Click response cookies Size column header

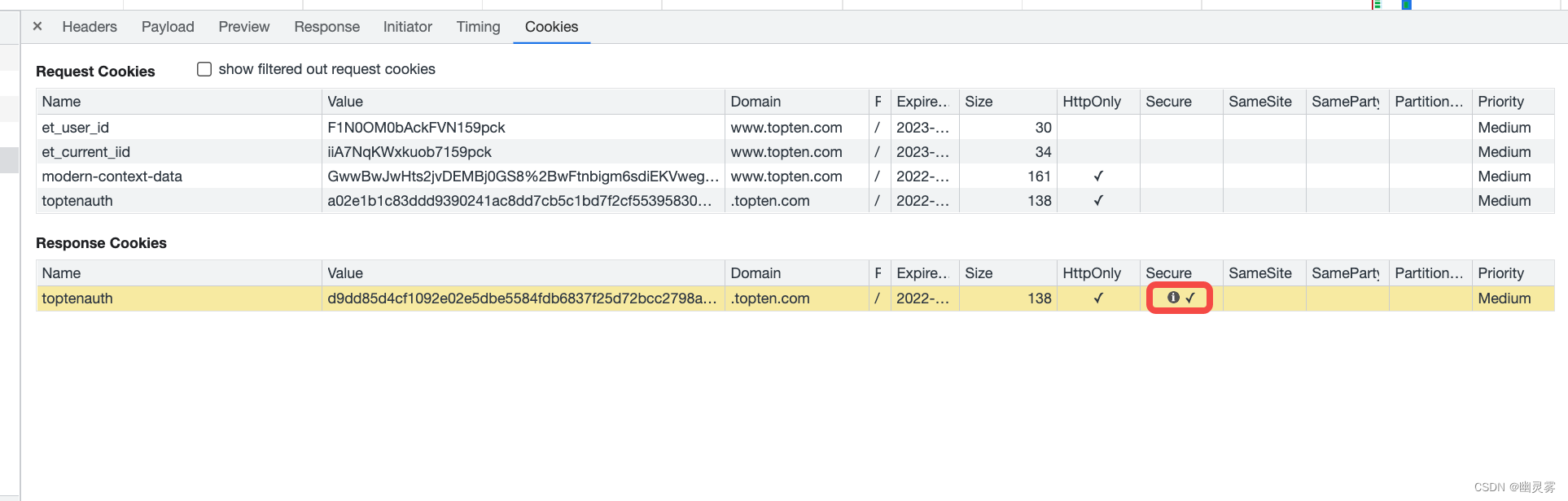click(1008, 273)
